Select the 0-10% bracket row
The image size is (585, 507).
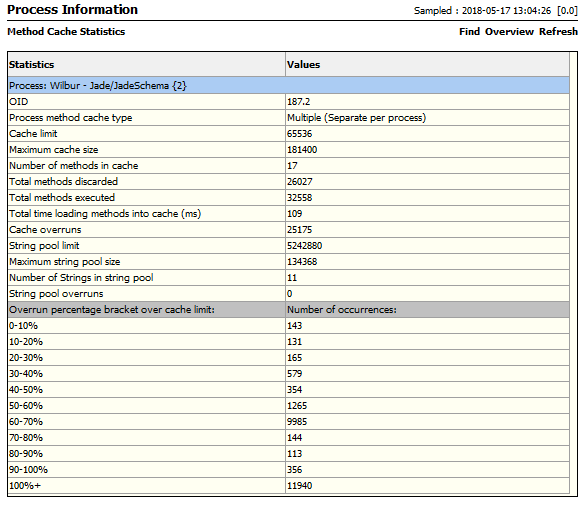(289, 326)
